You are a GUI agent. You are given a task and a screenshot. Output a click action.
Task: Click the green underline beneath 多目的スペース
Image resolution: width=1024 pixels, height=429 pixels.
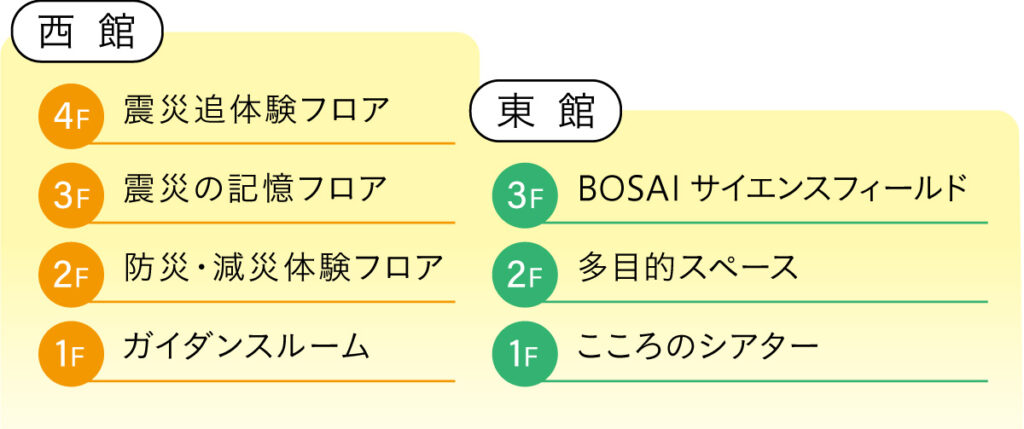pyautogui.click(x=760, y=301)
